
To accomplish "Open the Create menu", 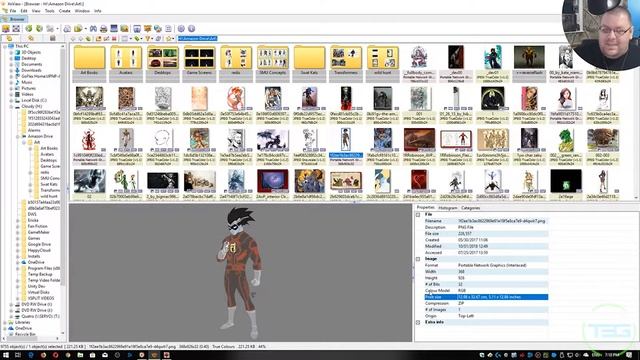I will pos(64,11).
